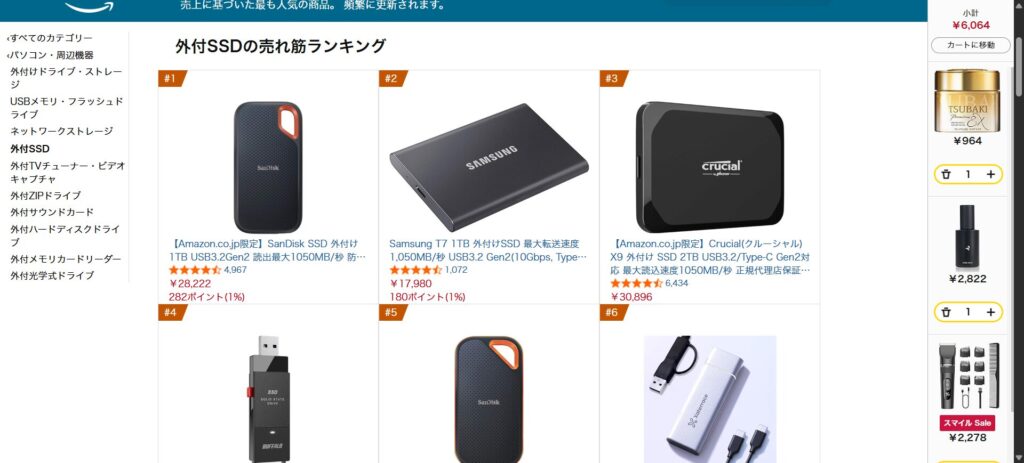The image size is (1024, 463).
Task: Go up to パソコン・周辺機器 category
Action: [50, 55]
